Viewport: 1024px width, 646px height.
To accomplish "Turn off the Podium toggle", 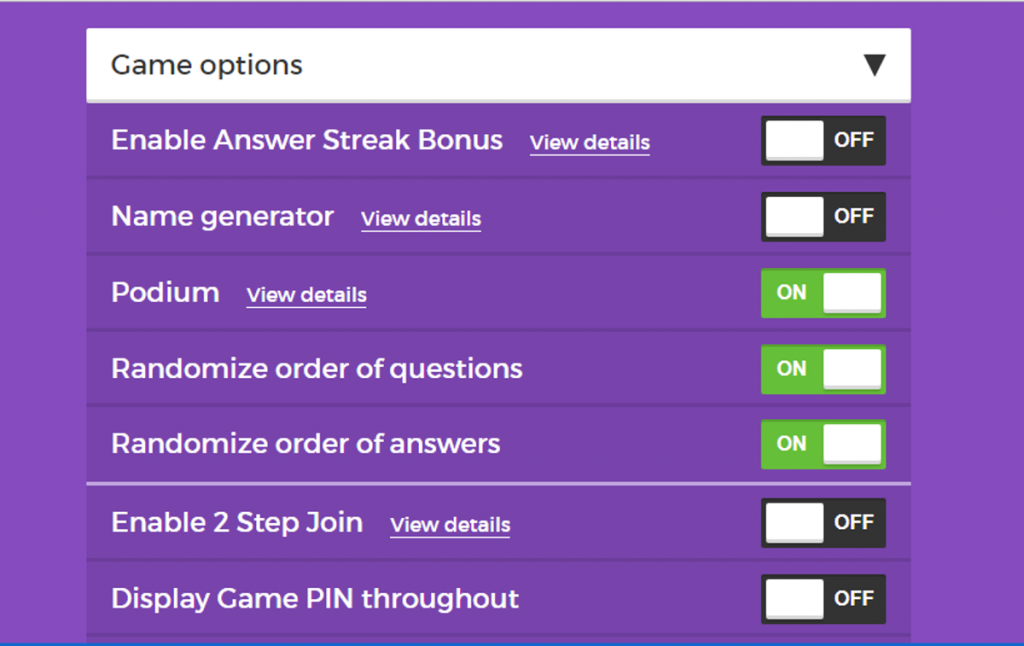I will click(822, 292).
